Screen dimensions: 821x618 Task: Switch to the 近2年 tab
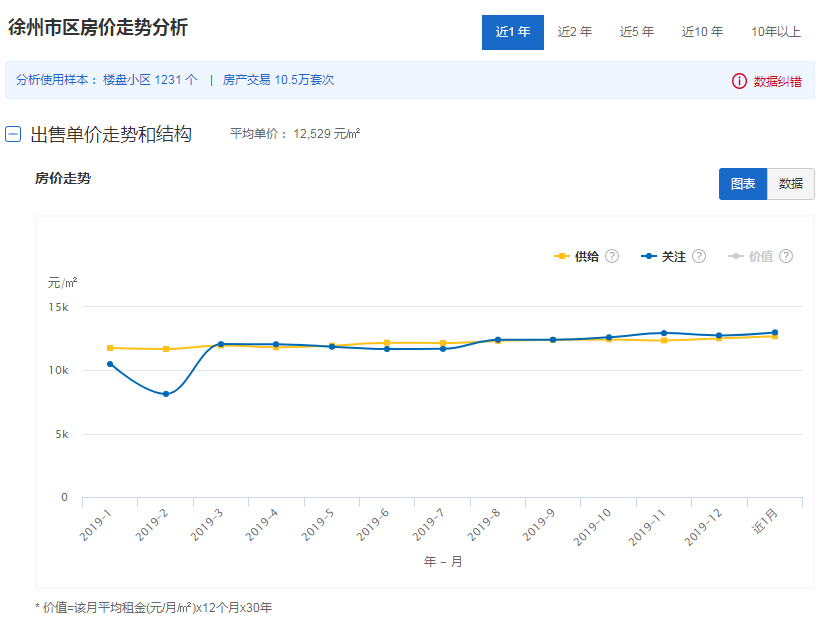(x=575, y=32)
